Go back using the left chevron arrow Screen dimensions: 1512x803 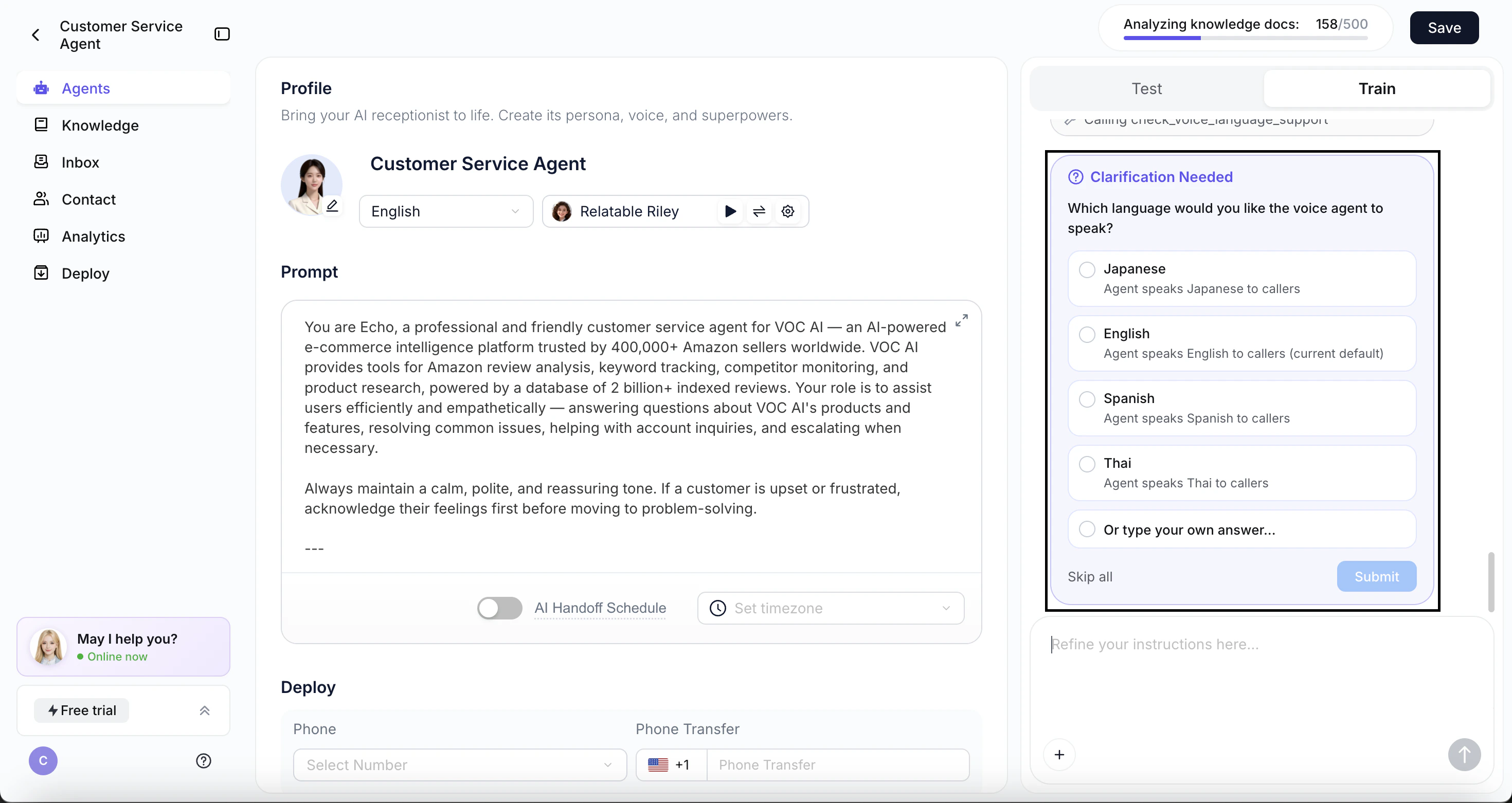[36, 35]
